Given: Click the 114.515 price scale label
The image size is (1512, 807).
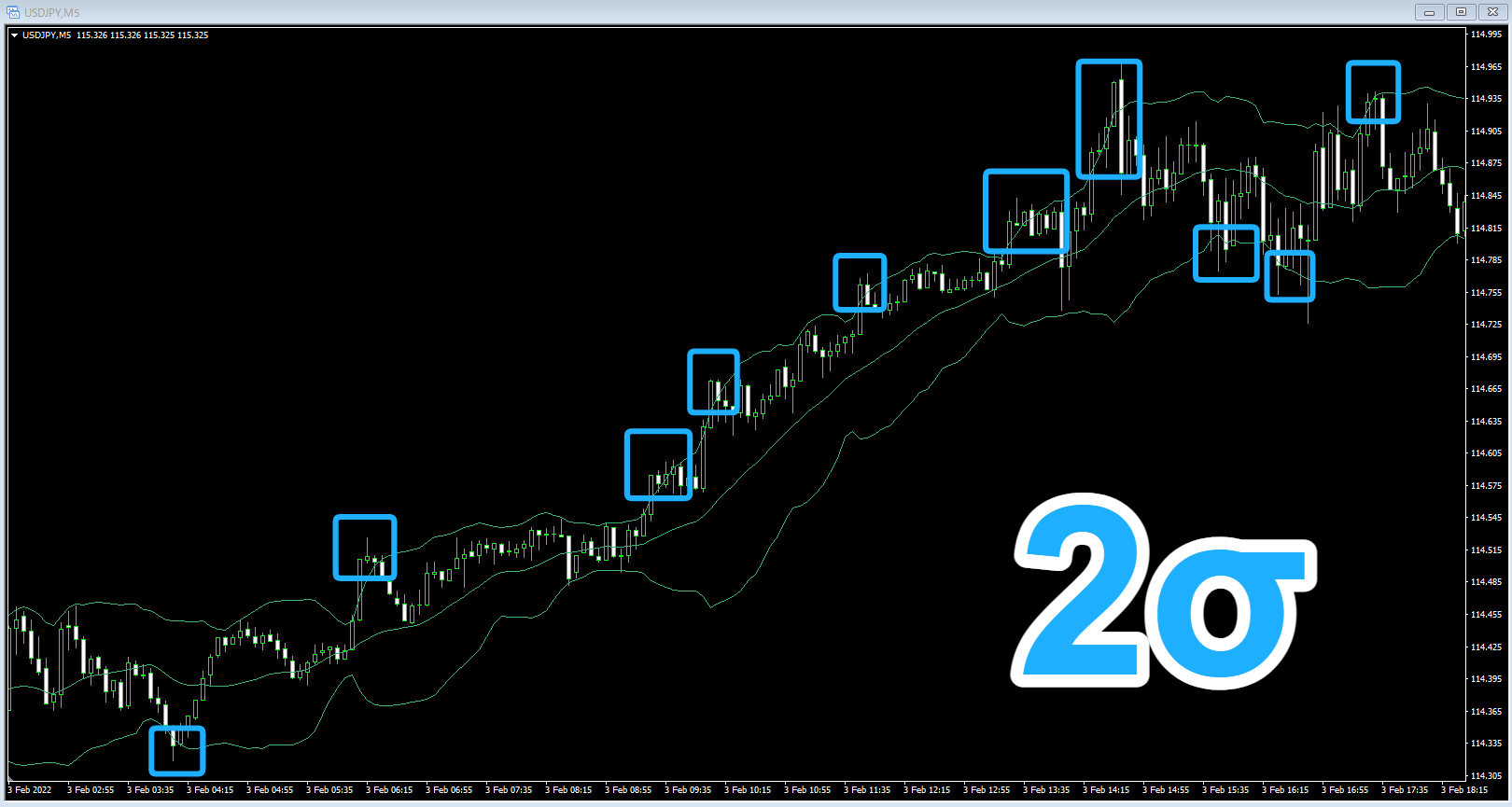Looking at the screenshot, I should pos(1486,550).
